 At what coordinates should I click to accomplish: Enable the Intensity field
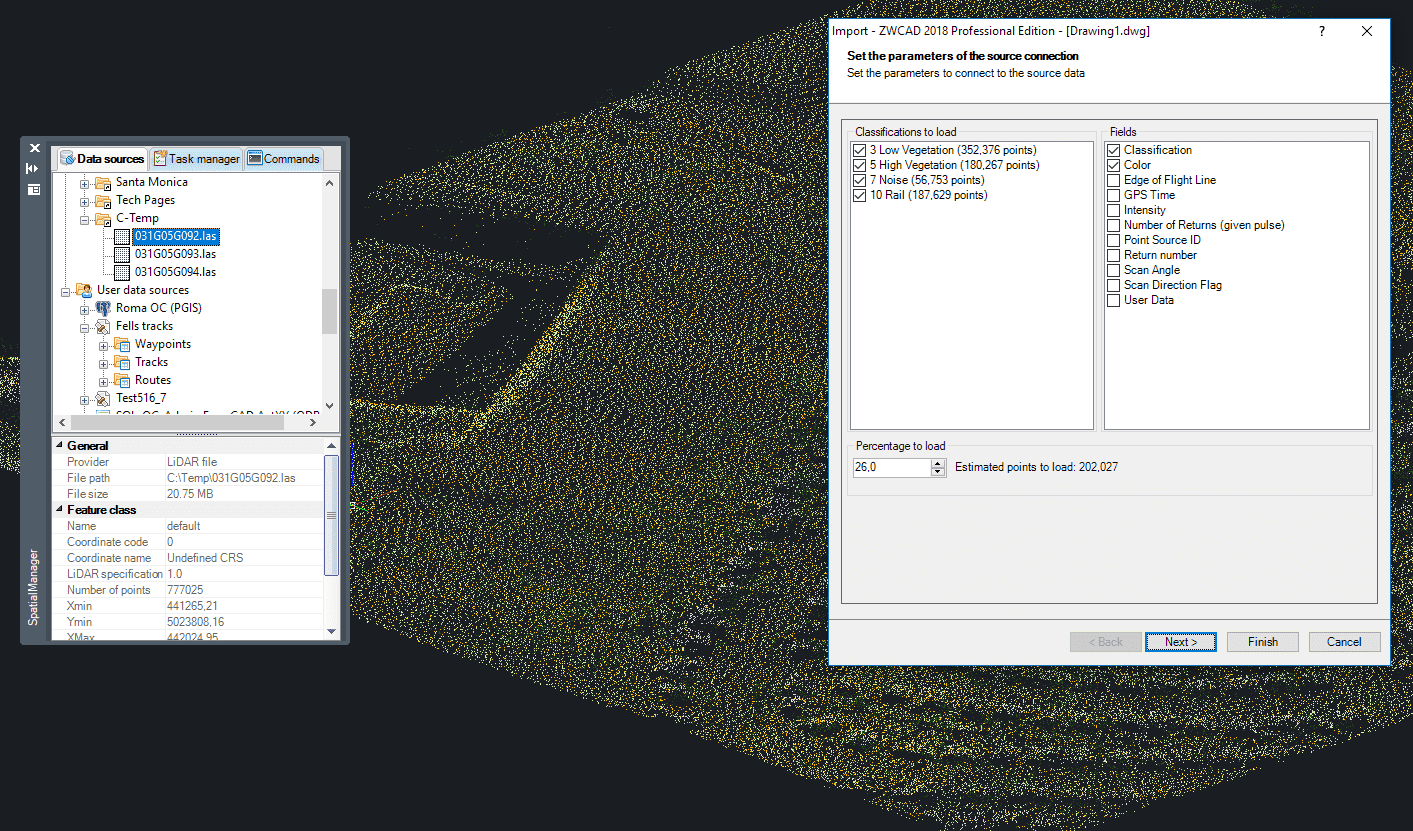click(x=1113, y=210)
